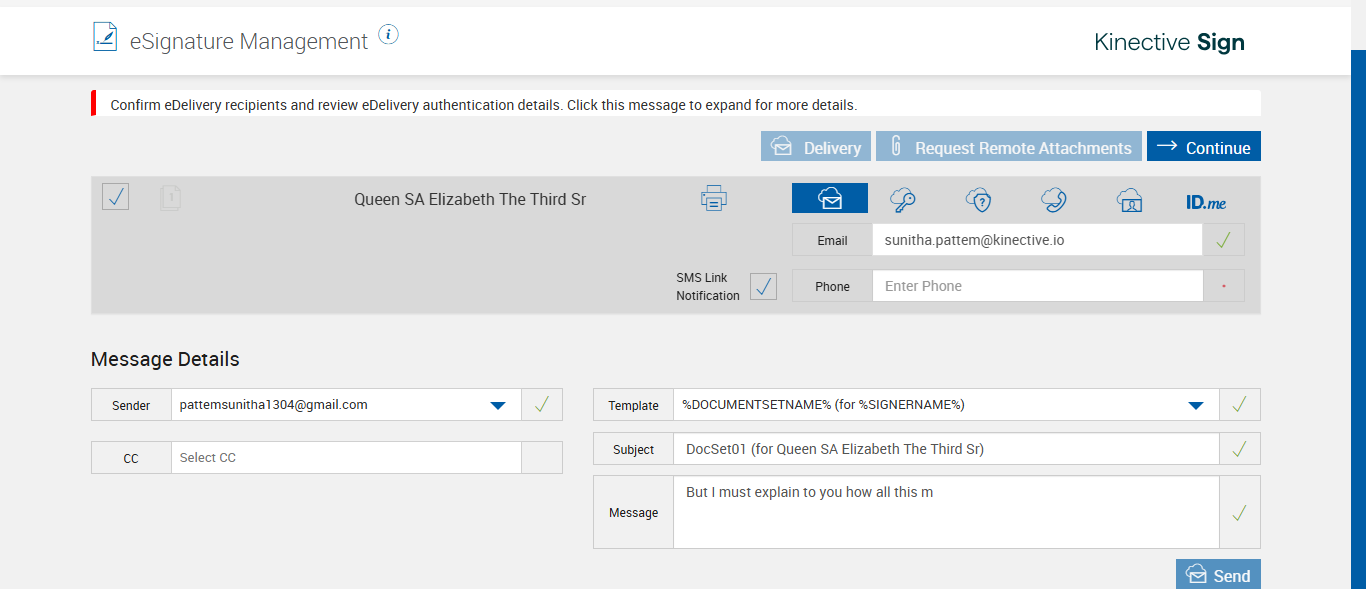Click the Enter Phone input field
This screenshot has height=589, width=1366.
click(x=1037, y=286)
